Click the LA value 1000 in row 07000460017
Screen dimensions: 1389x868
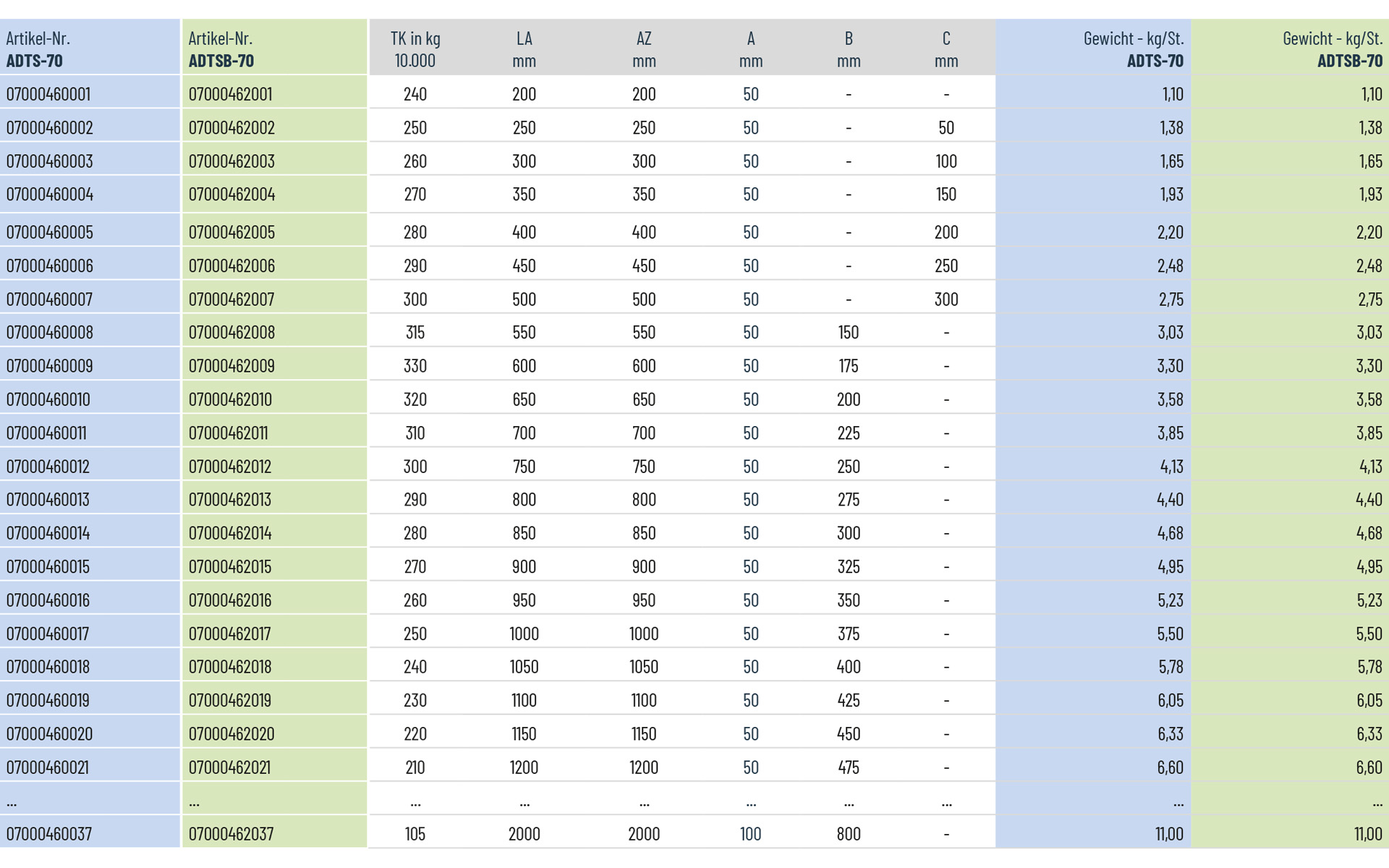[x=524, y=634]
